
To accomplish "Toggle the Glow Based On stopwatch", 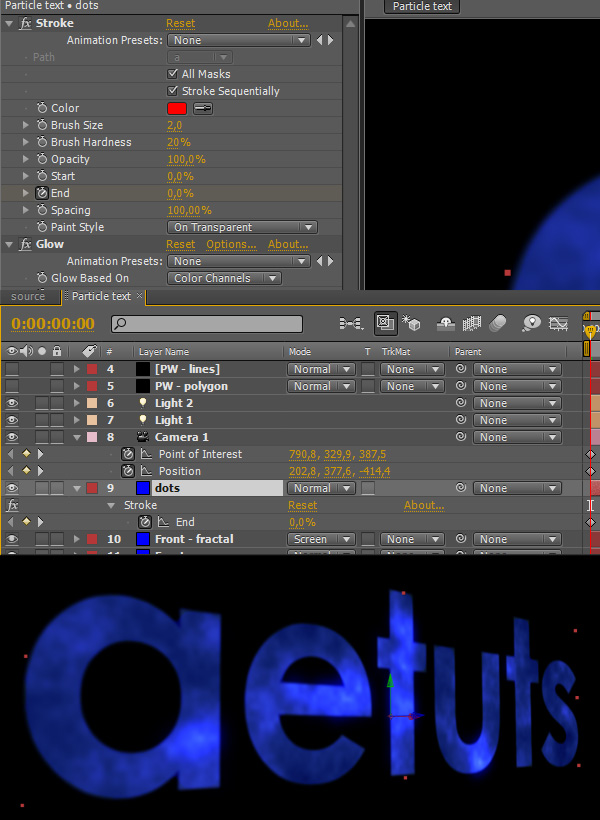I will click(x=42, y=278).
